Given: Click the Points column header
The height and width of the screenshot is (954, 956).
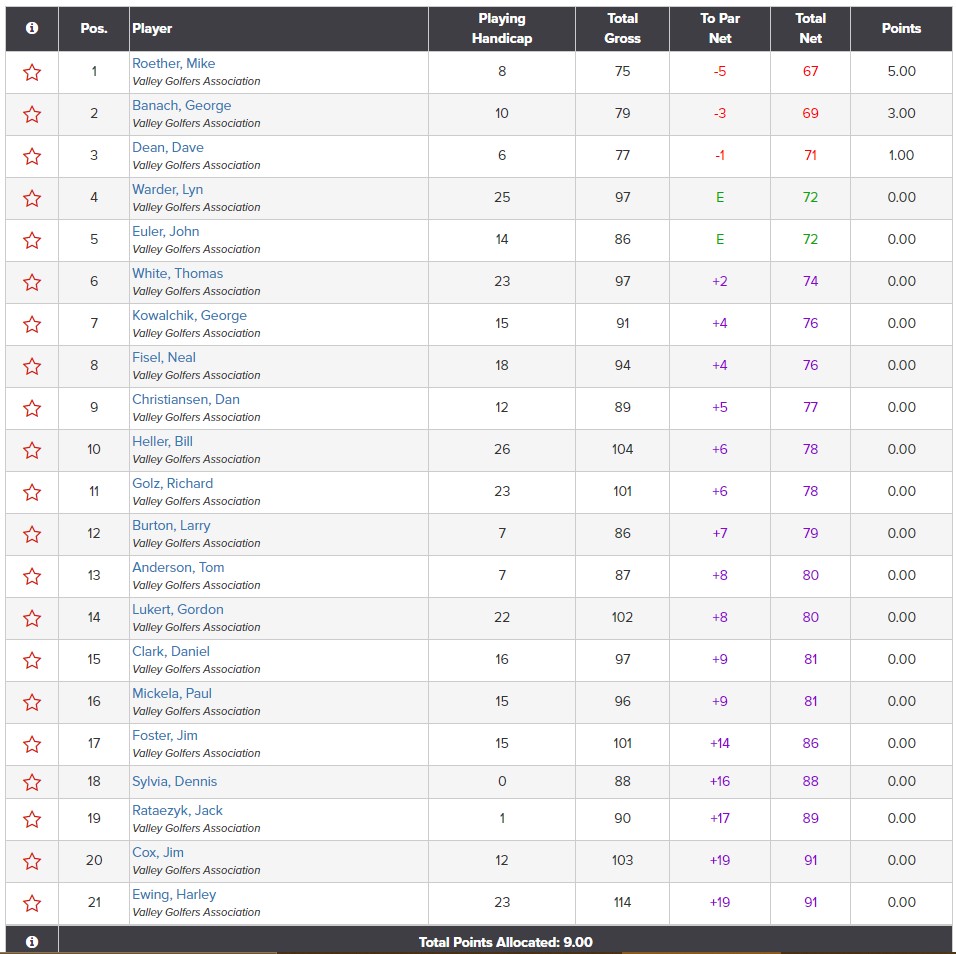Looking at the screenshot, I should 900,29.
